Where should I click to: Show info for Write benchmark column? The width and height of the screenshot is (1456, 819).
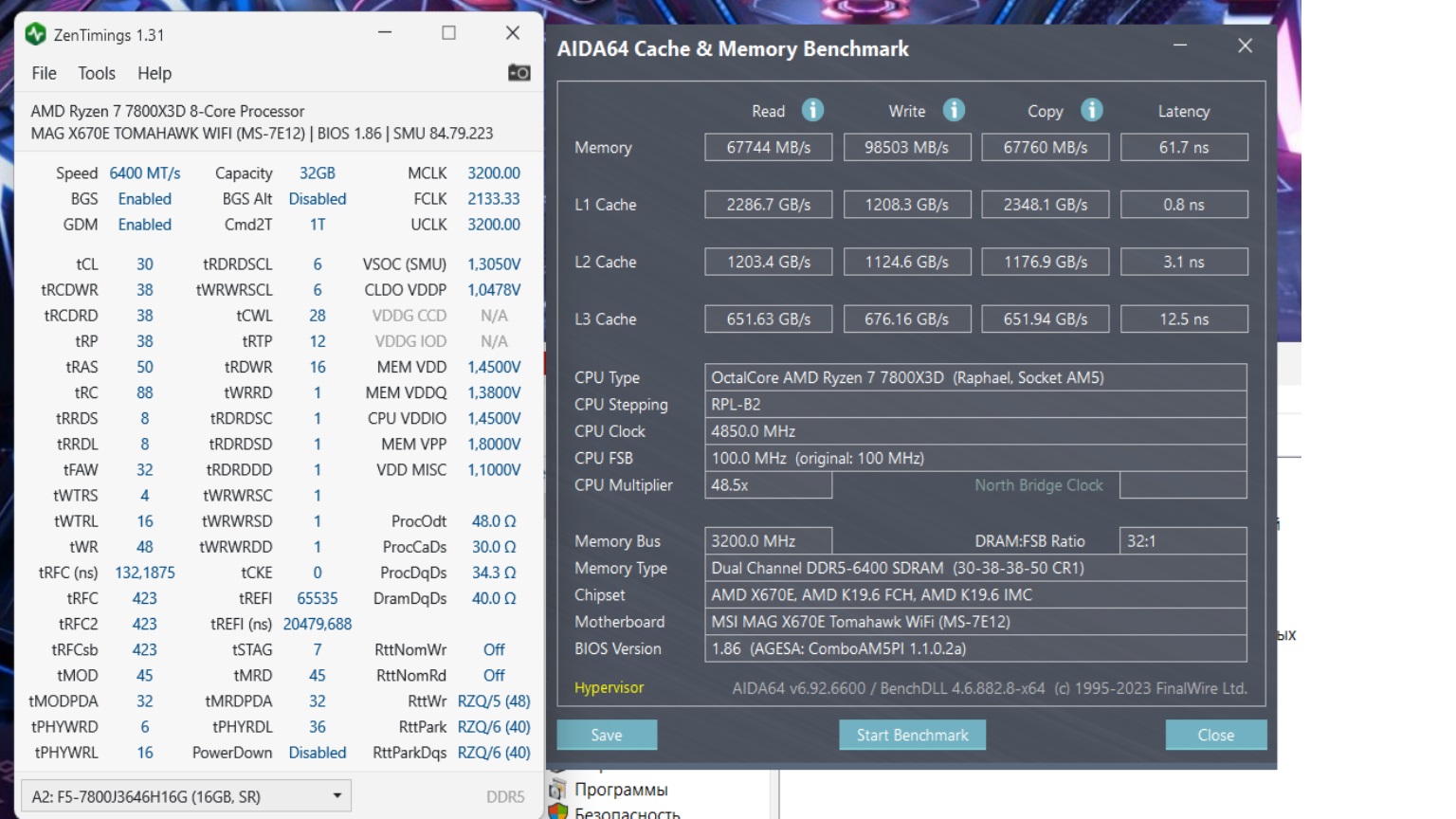(x=954, y=110)
